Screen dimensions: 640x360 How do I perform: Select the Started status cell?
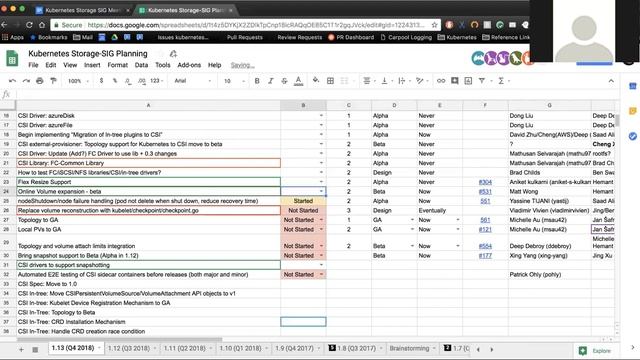pos(303,201)
